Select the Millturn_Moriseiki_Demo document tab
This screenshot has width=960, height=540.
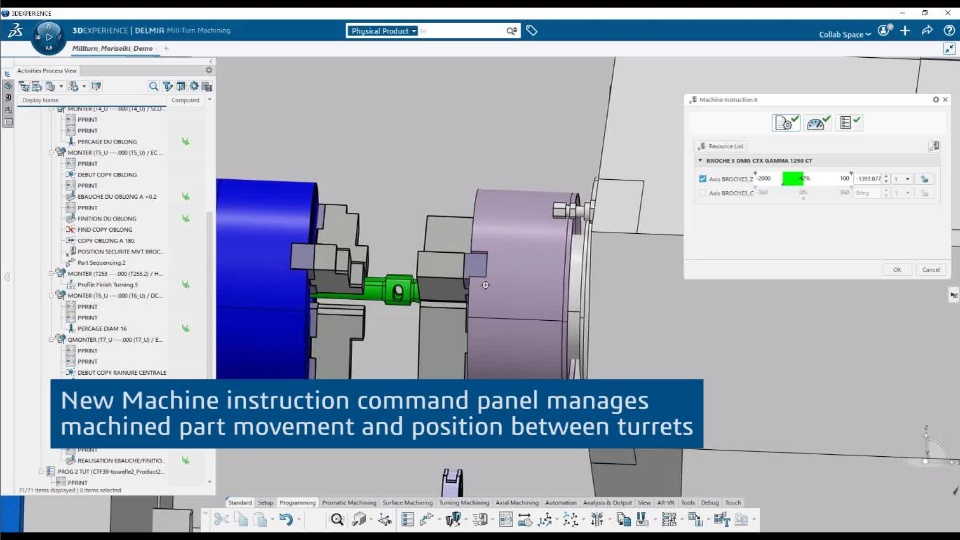(113, 48)
